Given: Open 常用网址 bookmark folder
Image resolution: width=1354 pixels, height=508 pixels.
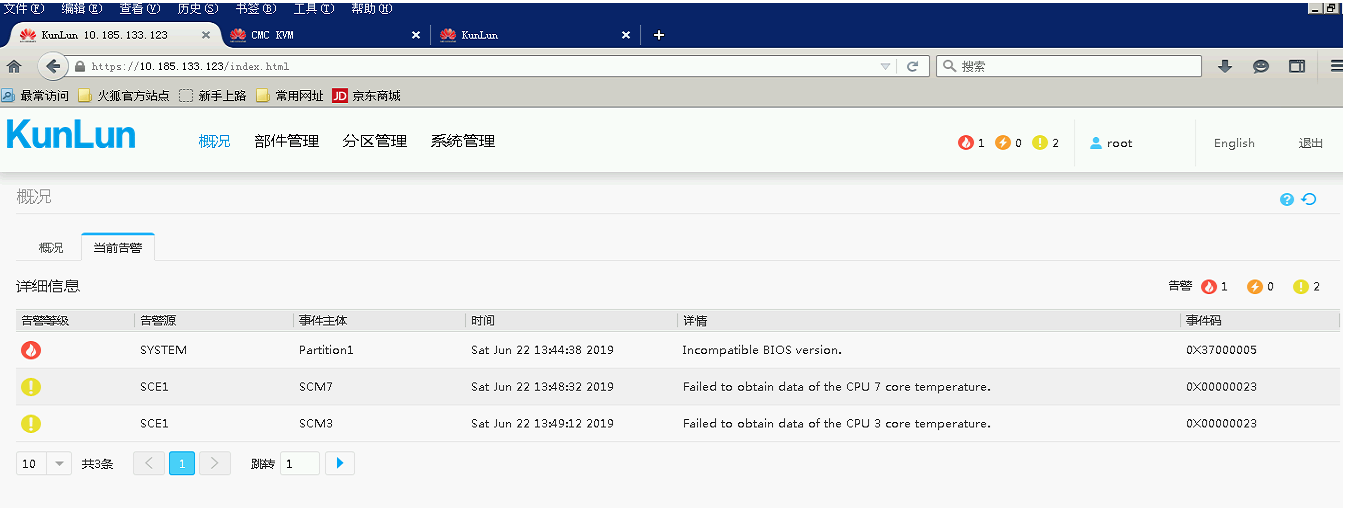Looking at the screenshot, I should click(290, 96).
